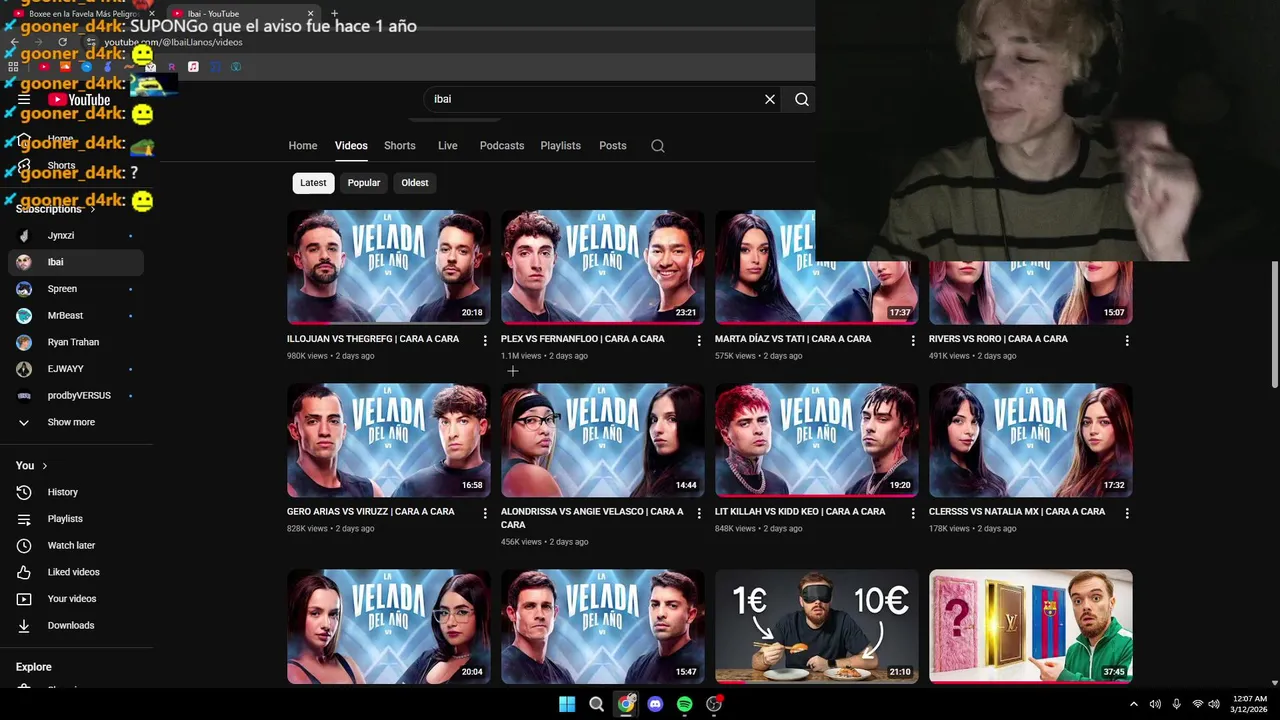Open History in the sidebar
The width and height of the screenshot is (1280, 720).
(76, 492)
